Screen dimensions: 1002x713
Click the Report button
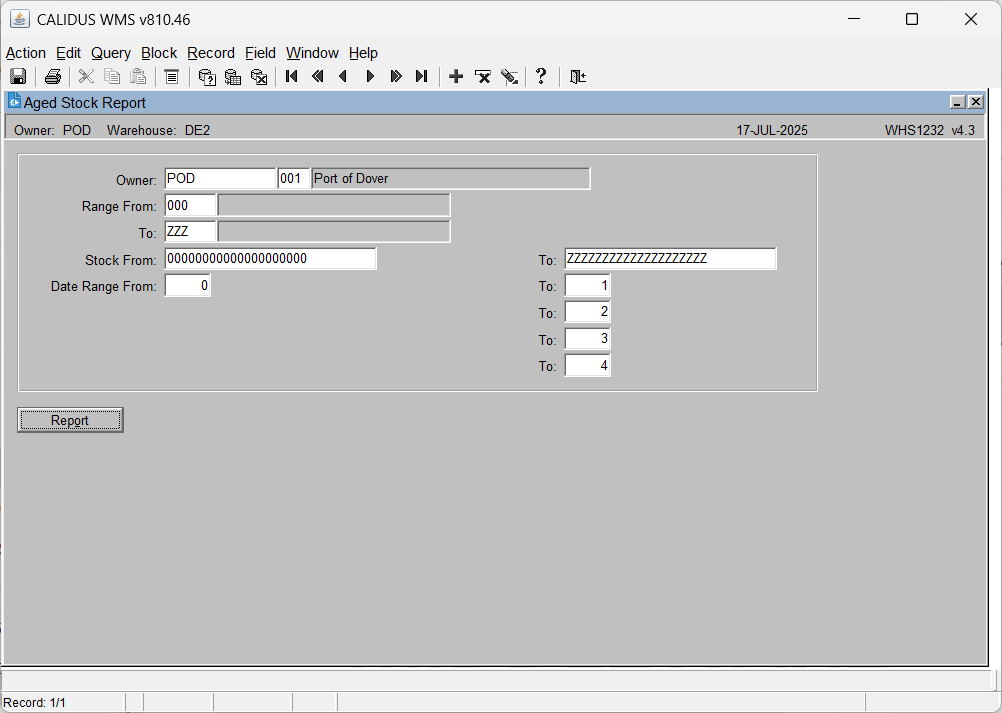click(70, 420)
